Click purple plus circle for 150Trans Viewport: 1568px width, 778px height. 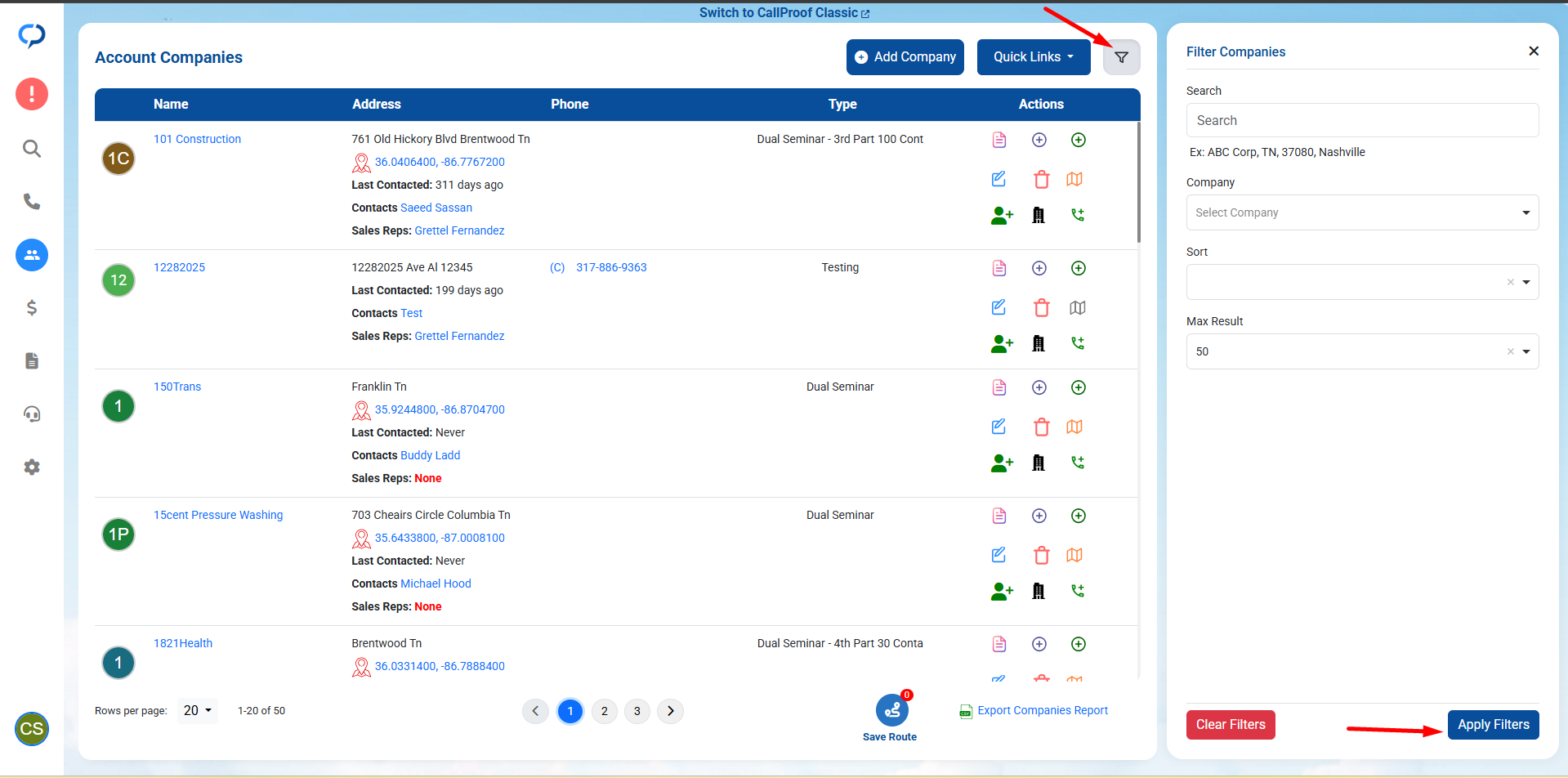click(1039, 387)
